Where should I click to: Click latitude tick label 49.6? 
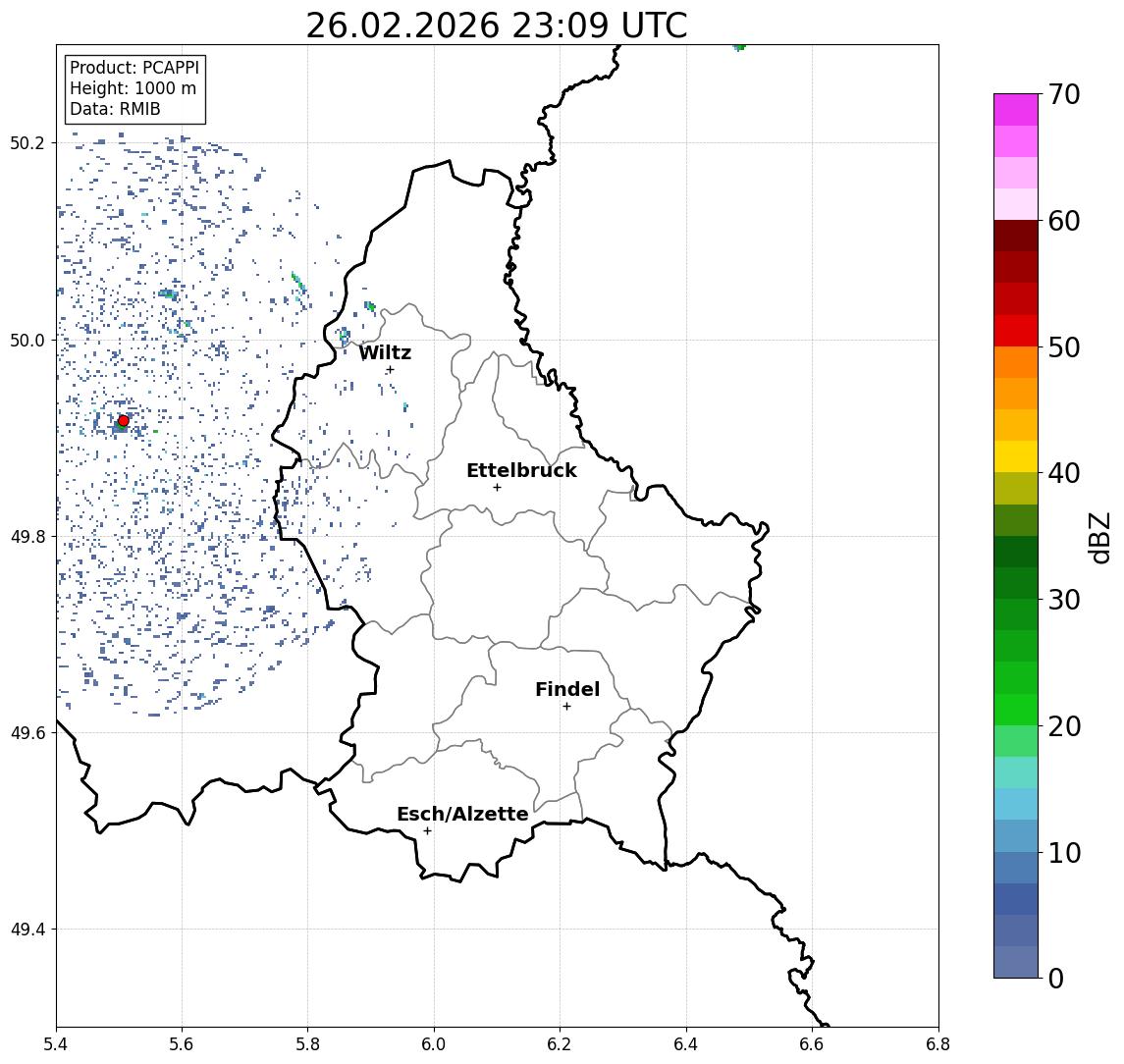[27, 733]
